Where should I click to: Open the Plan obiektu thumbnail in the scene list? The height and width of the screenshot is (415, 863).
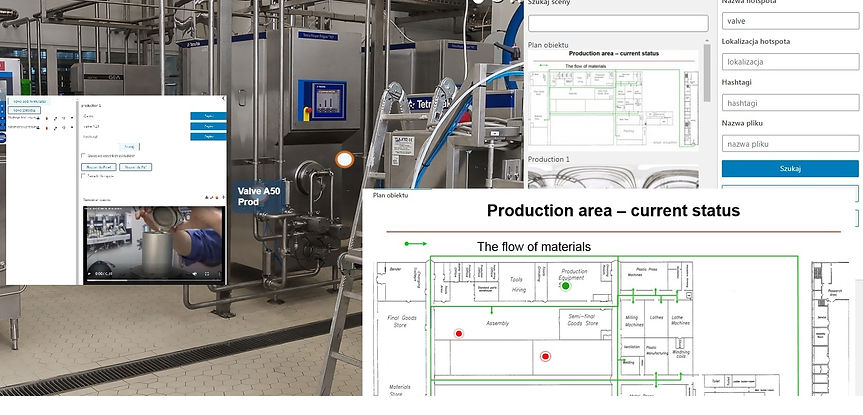pos(614,100)
